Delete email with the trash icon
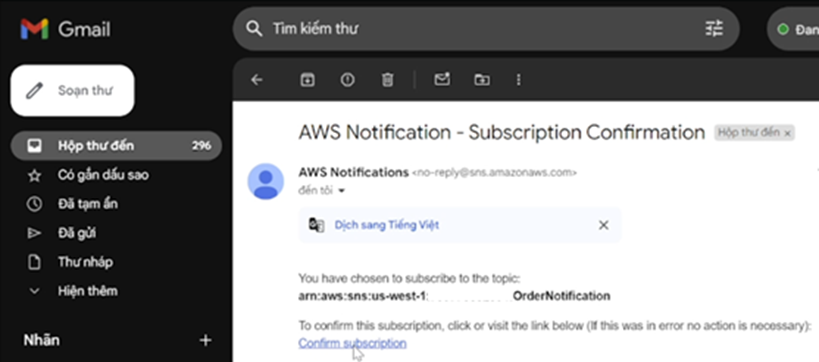Screen dimensions: 819x362 387,80
